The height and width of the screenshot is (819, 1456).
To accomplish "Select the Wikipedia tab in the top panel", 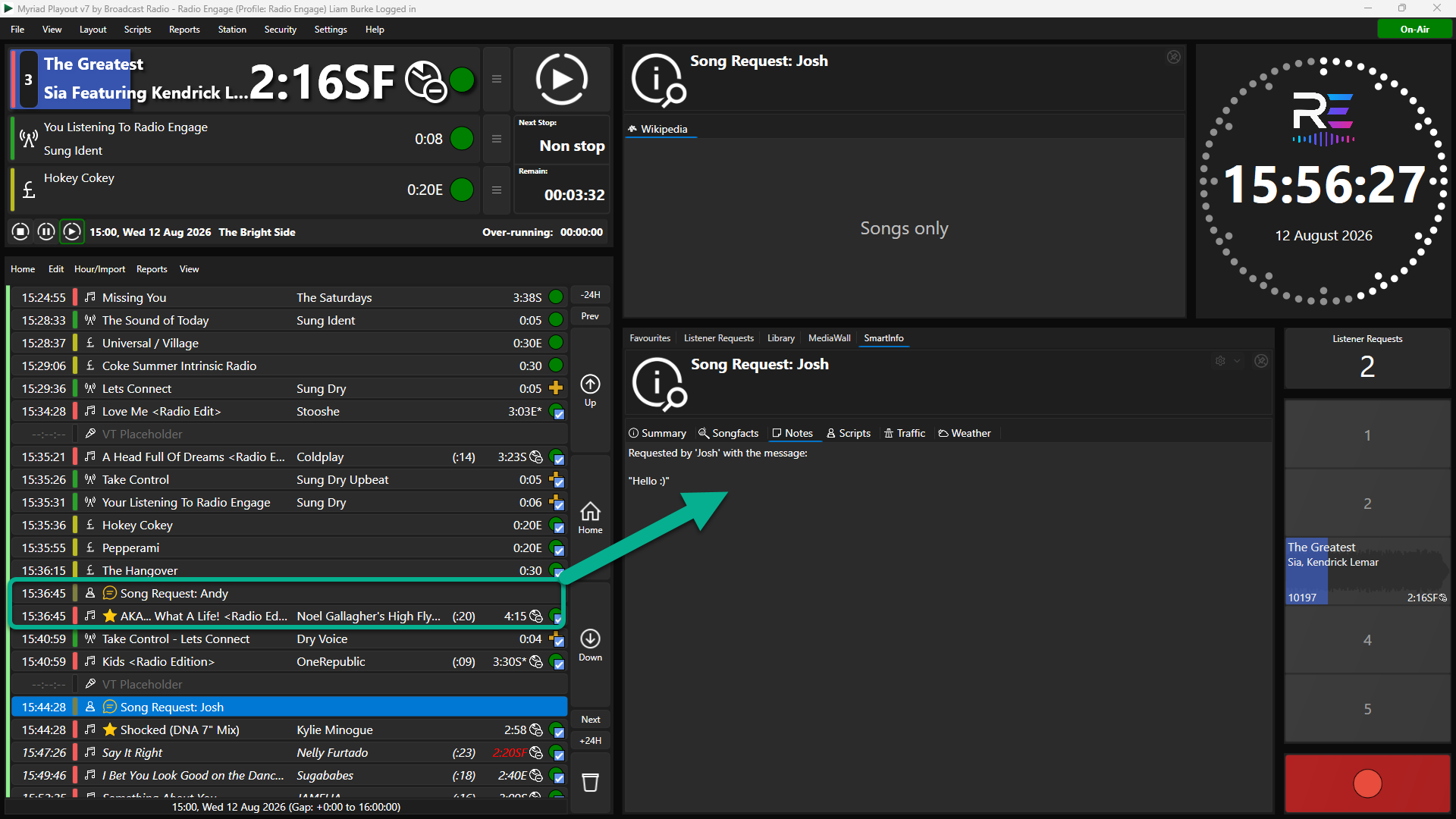I will (x=658, y=129).
